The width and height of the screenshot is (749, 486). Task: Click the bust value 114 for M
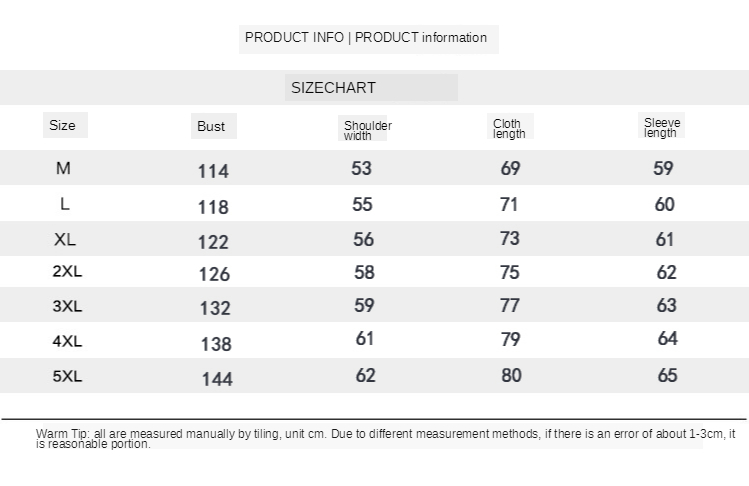pyautogui.click(x=213, y=171)
